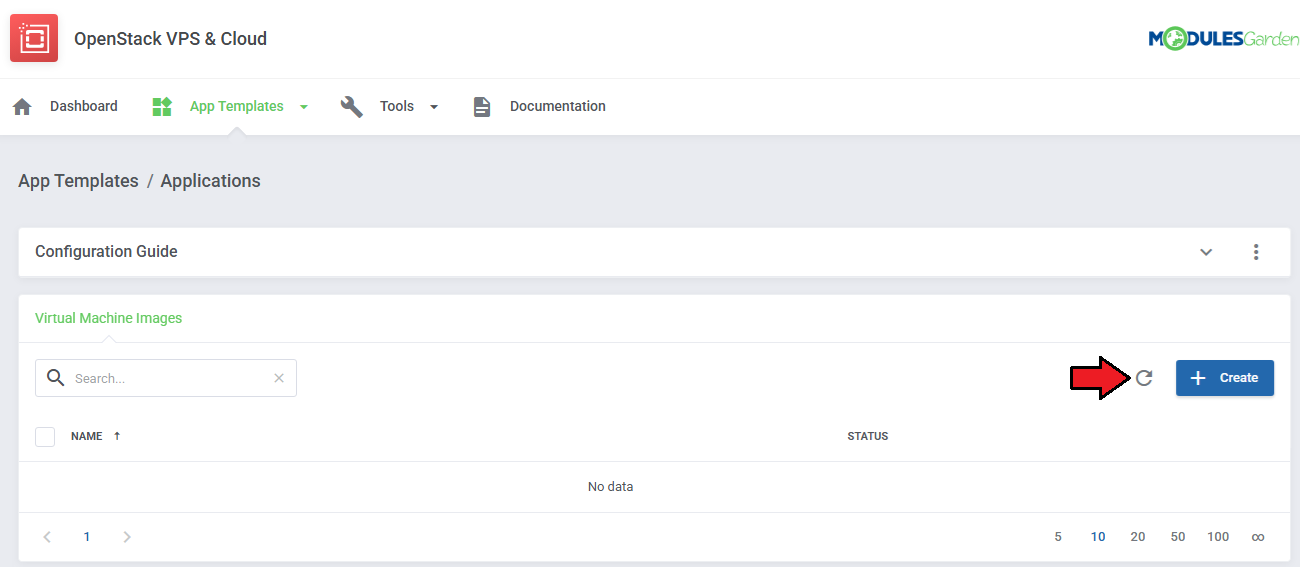Click the refresh icon next to Create
This screenshot has width=1301, height=567.
[x=1144, y=378]
